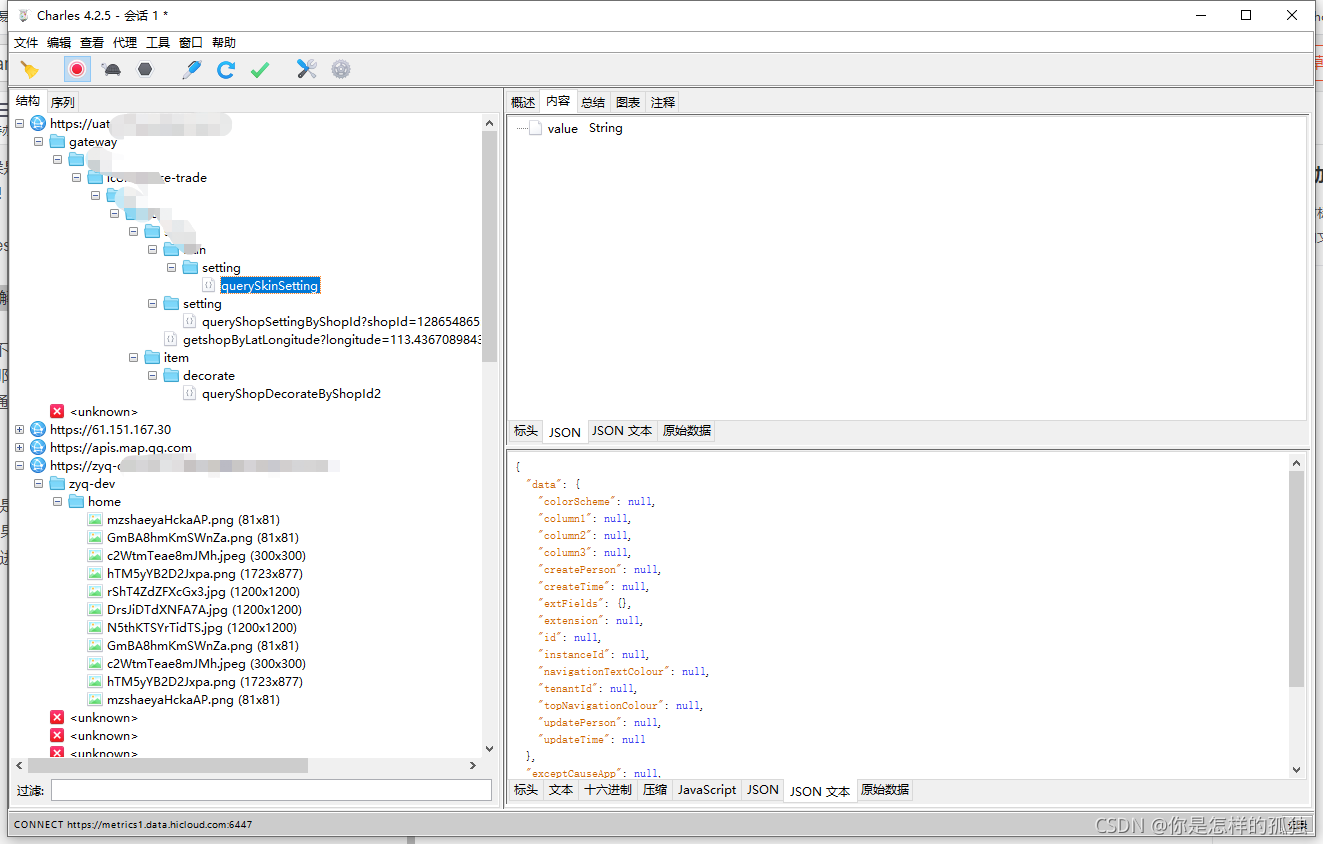Screen dimensions: 1323x844
Task: Open the 代理 menu
Action: 125,42
